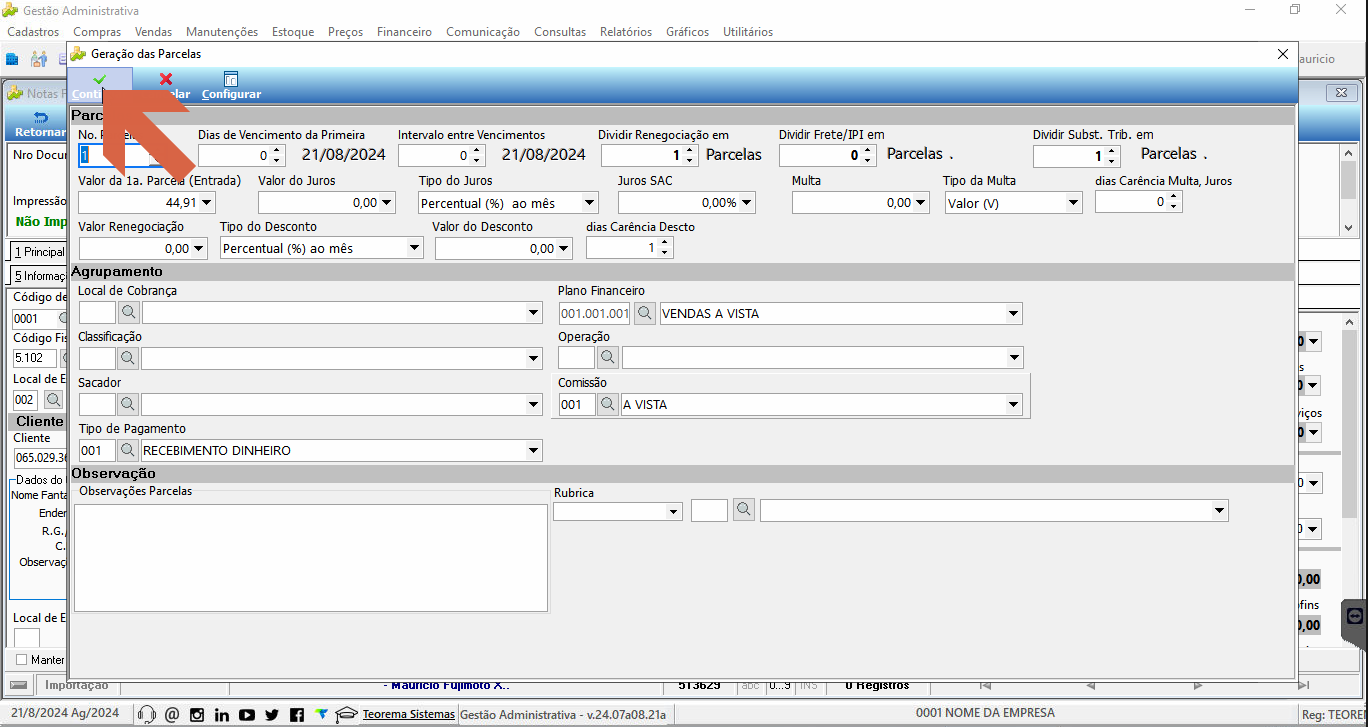Click the graduation cap icon in status bar

pyautogui.click(x=346, y=714)
